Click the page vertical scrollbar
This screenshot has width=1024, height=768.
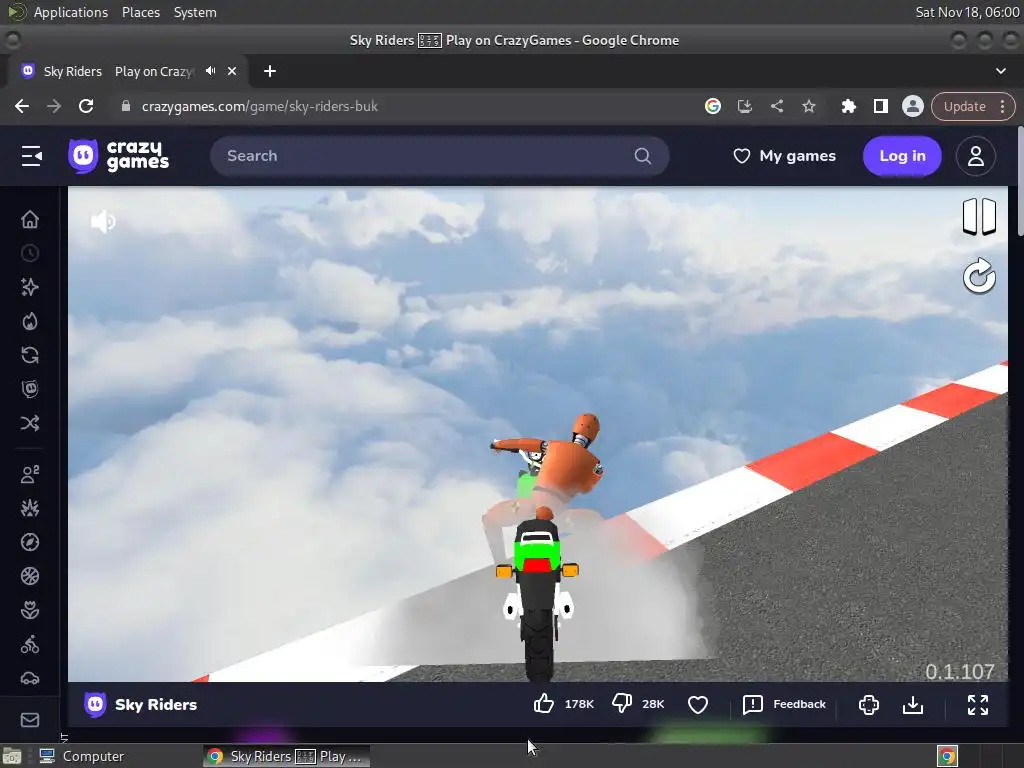point(1019,182)
